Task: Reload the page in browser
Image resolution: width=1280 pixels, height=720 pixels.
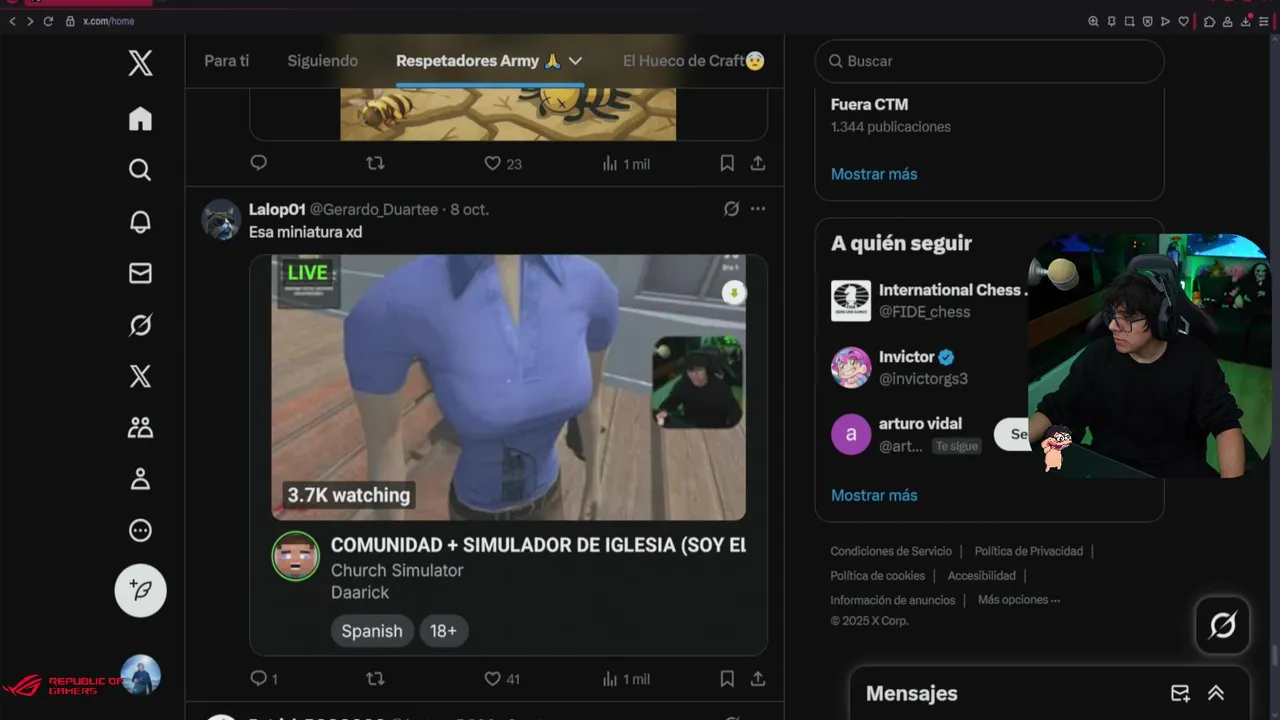Action: pyautogui.click(x=47, y=21)
